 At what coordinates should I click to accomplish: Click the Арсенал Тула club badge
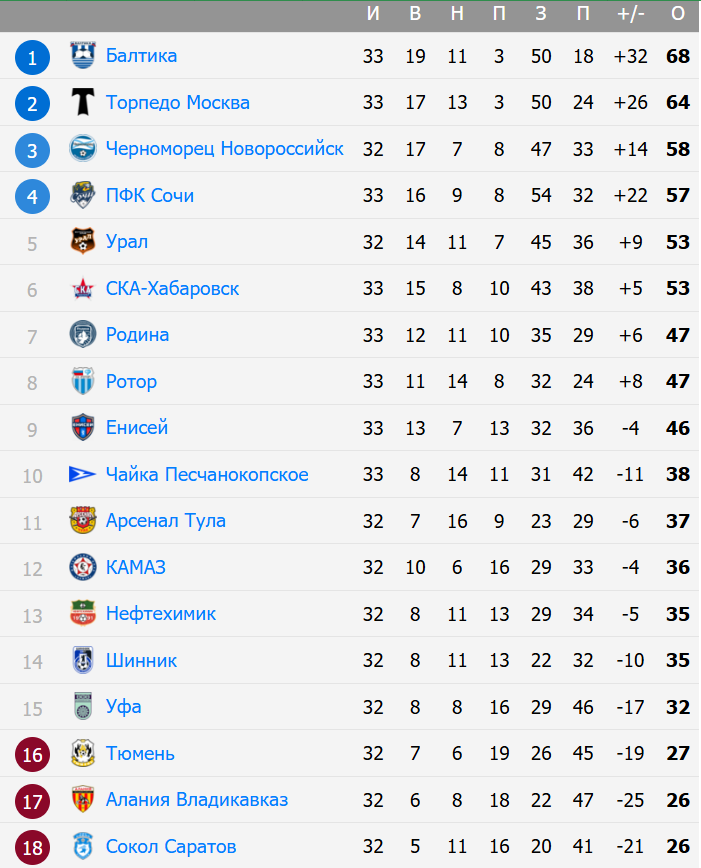pyautogui.click(x=83, y=520)
